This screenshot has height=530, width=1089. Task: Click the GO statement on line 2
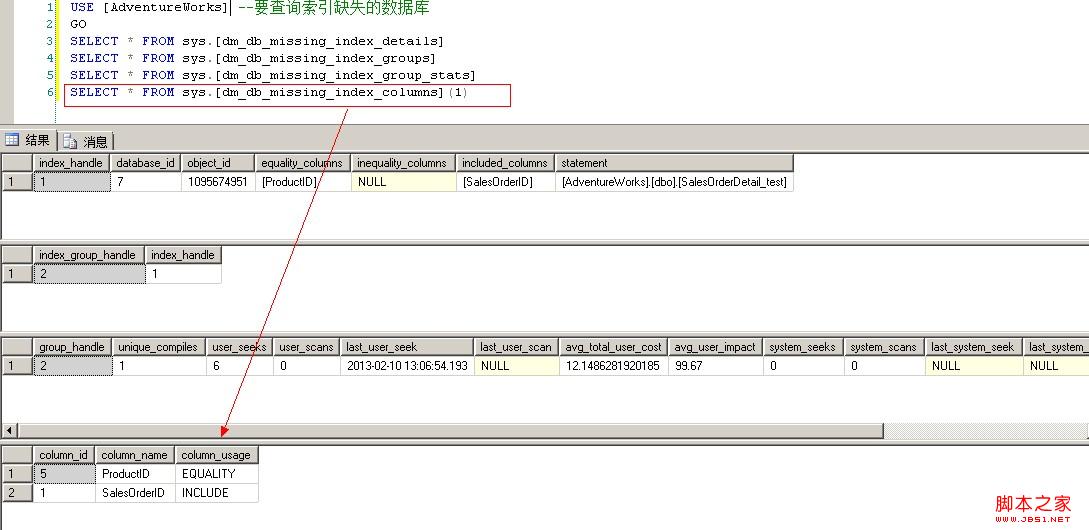tap(78, 24)
